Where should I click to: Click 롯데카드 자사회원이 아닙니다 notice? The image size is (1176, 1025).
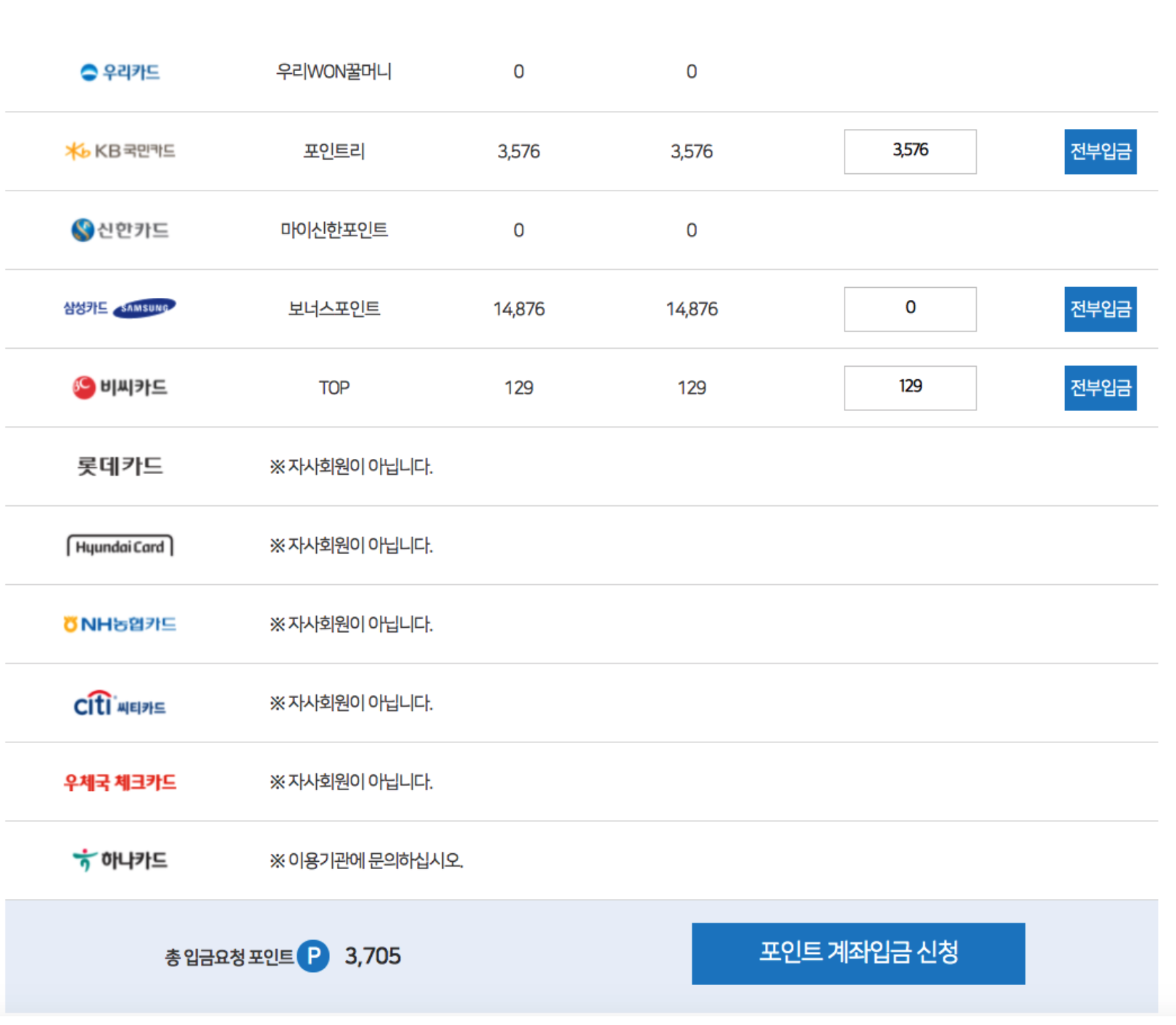[x=351, y=466]
